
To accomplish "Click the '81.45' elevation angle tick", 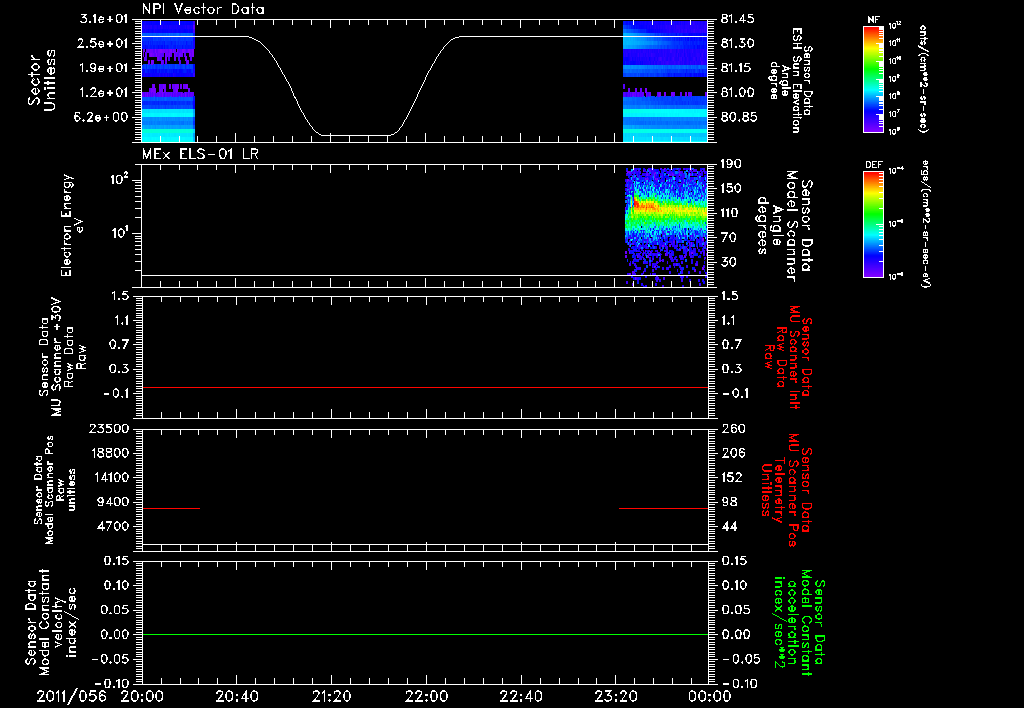I will 737,19.
